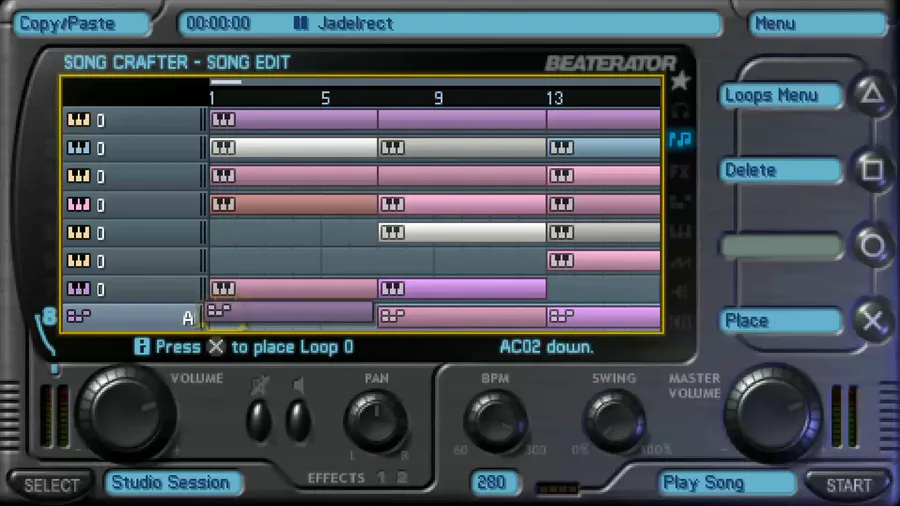900x506 pixels.
Task: Click the Jadelrect song title
Action: click(x=356, y=24)
